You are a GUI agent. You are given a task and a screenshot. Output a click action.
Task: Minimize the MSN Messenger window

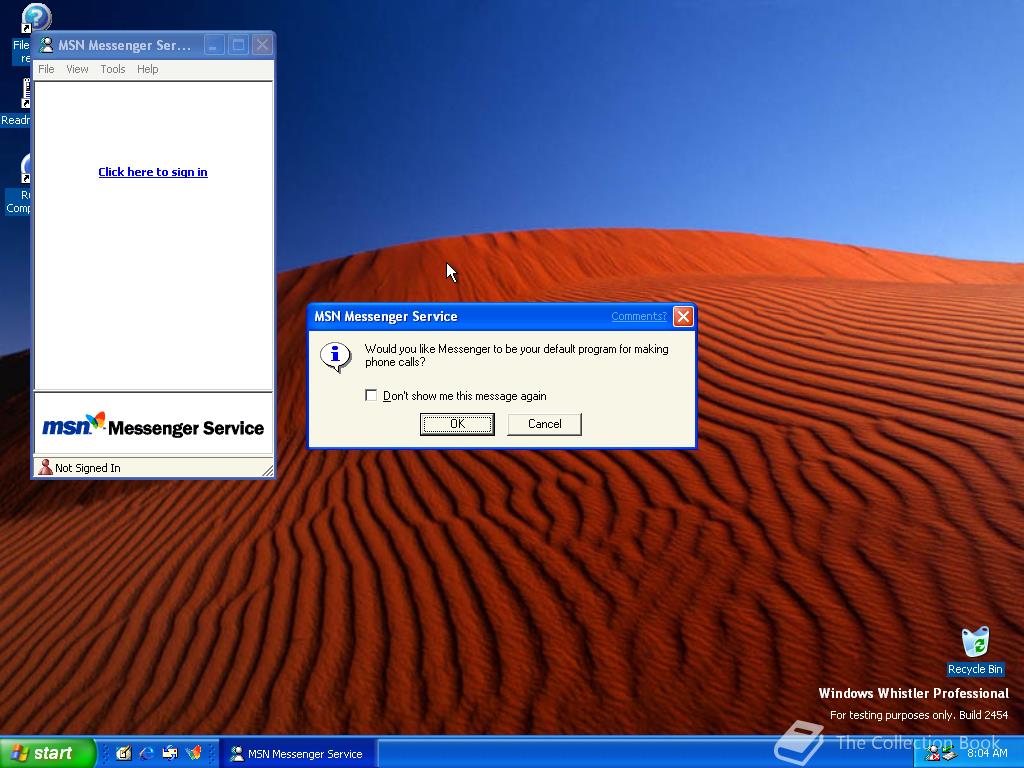tap(214, 45)
